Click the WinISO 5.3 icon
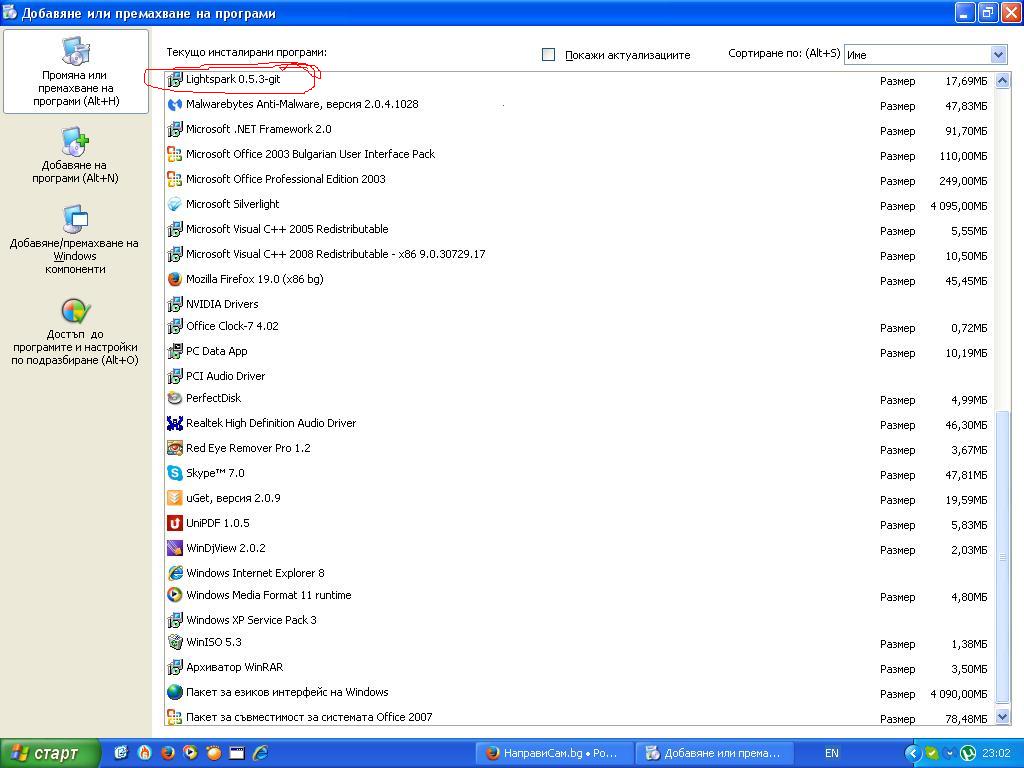The width and height of the screenshot is (1024, 768). point(174,642)
